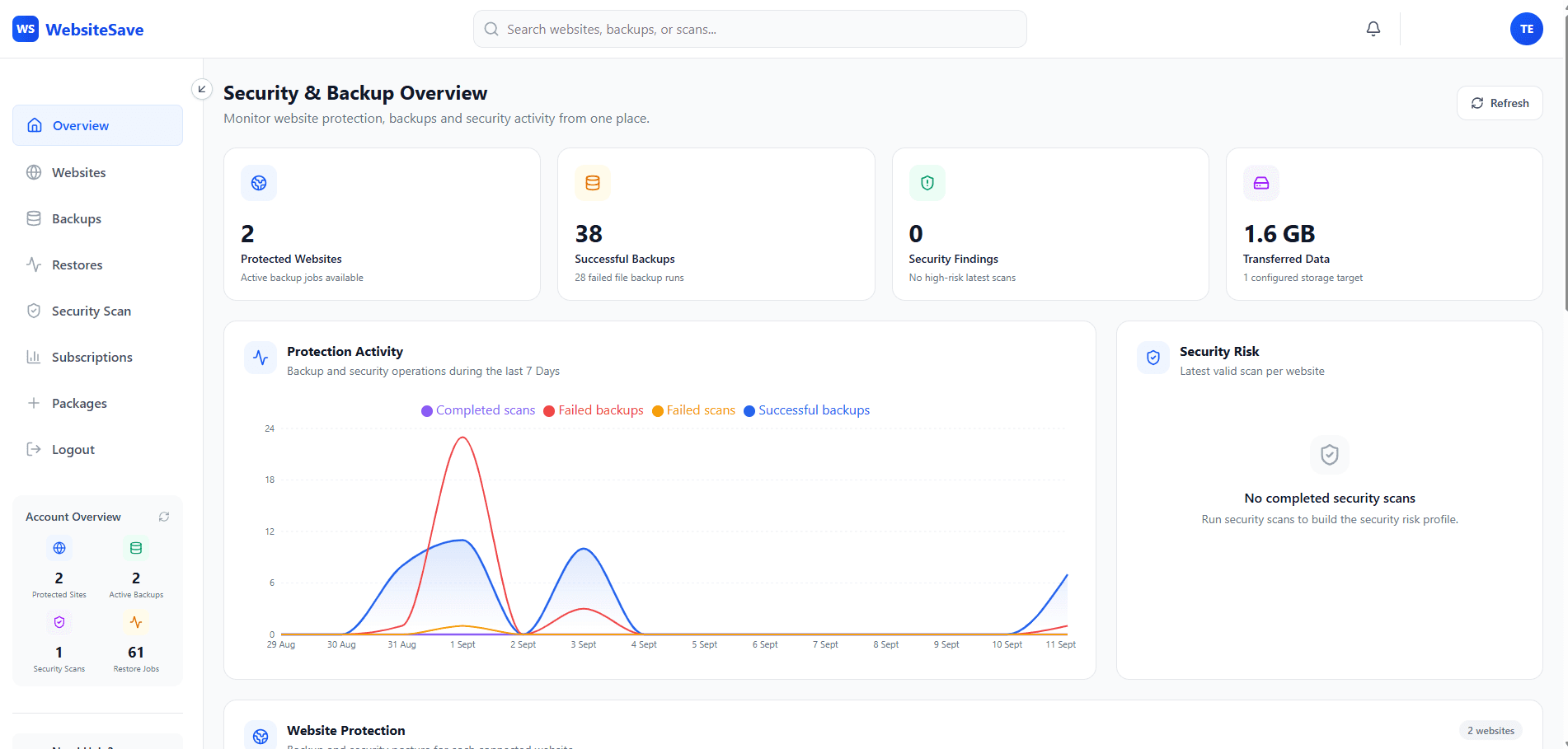
Task: Click the WS logo icon
Action: coord(26,29)
